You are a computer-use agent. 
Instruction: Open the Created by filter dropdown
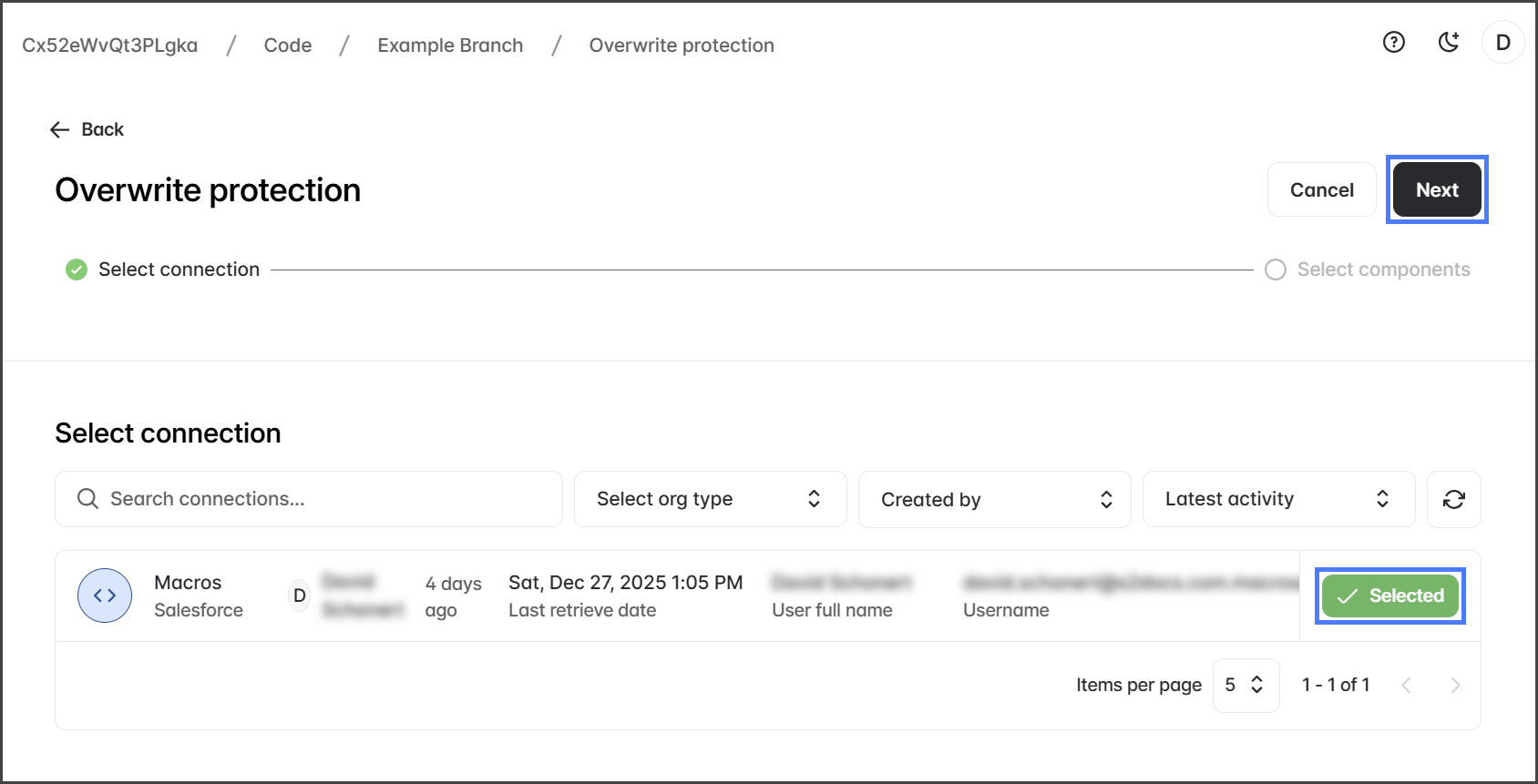click(x=994, y=499)
